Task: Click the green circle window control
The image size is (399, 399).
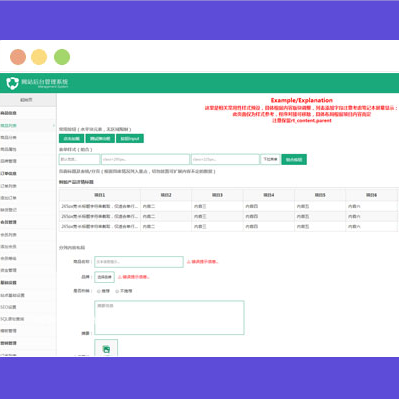Action: pyautogui.click(x=62, y=57)
